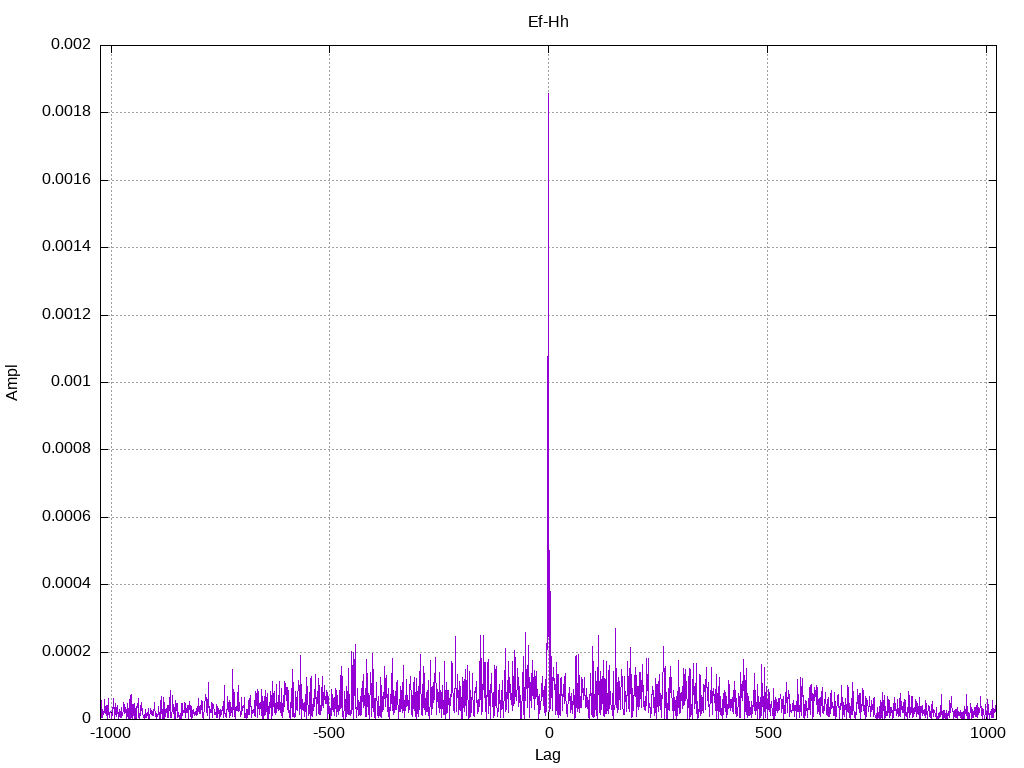Click the 0.0006 y-axis tick label

[x=66, y=517]
